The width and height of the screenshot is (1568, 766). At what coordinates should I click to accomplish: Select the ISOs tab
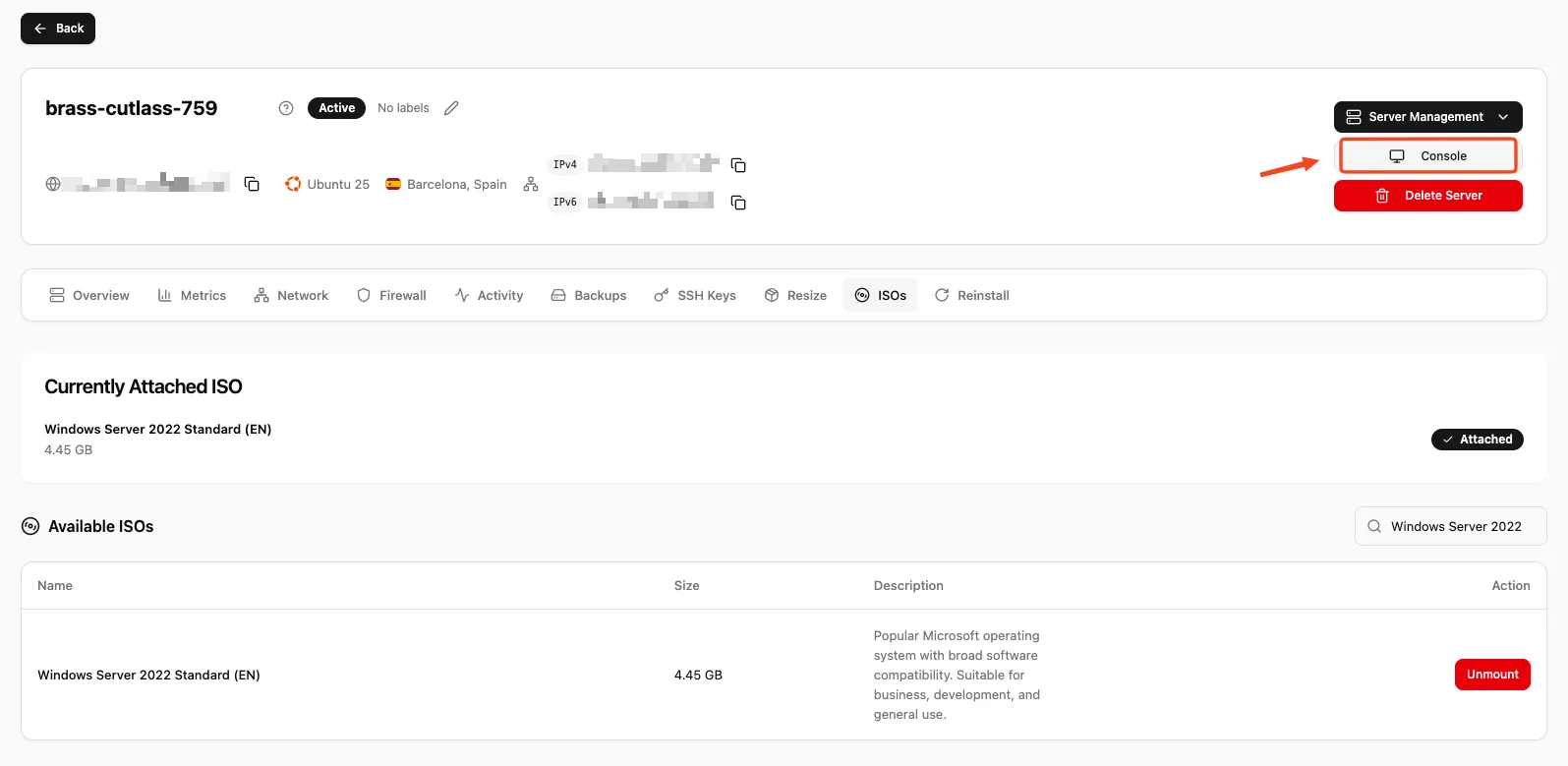pyautogui.click(x=880, y=295)
